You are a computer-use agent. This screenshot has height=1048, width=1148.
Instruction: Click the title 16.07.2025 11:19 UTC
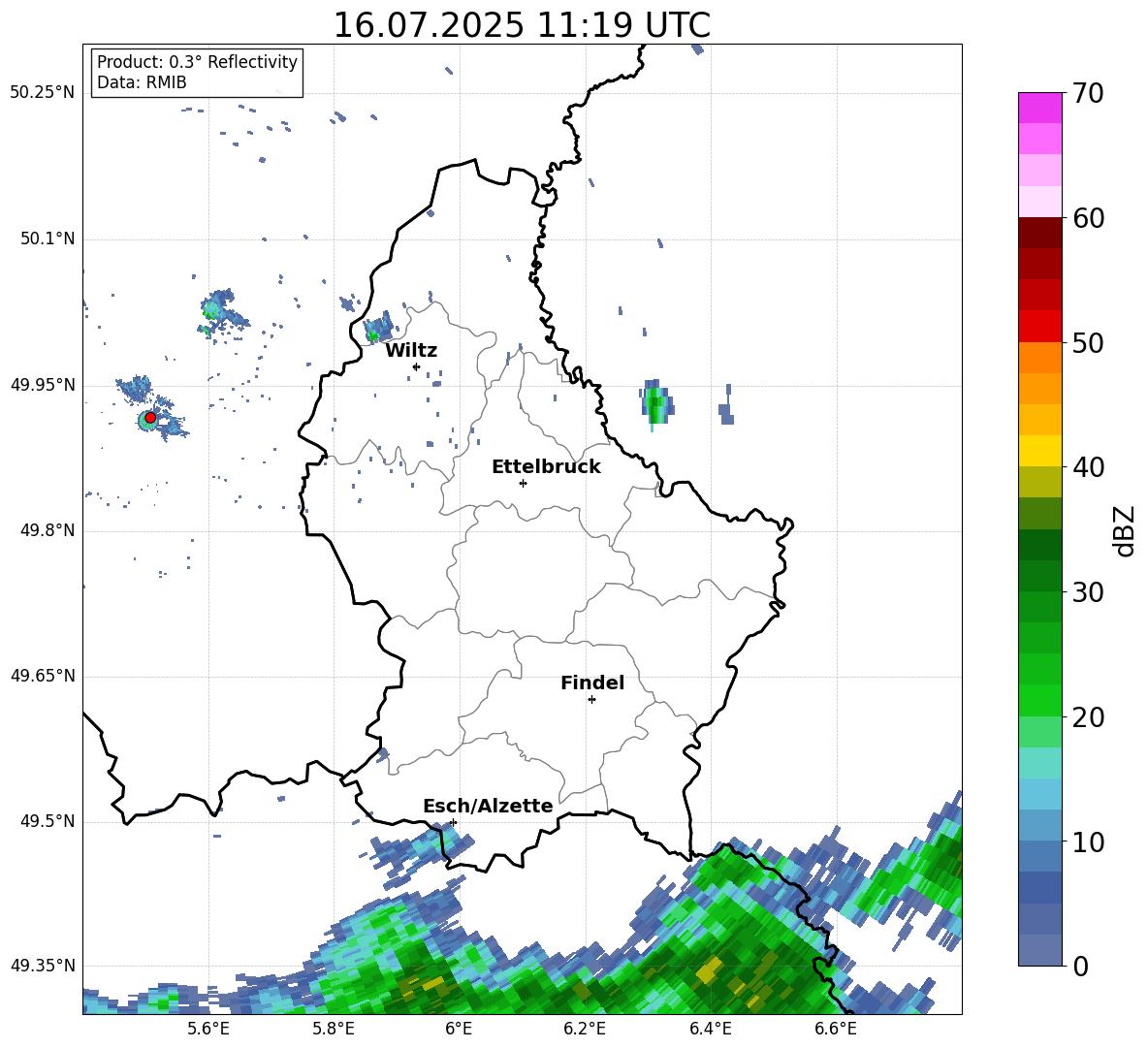[522, 25]
